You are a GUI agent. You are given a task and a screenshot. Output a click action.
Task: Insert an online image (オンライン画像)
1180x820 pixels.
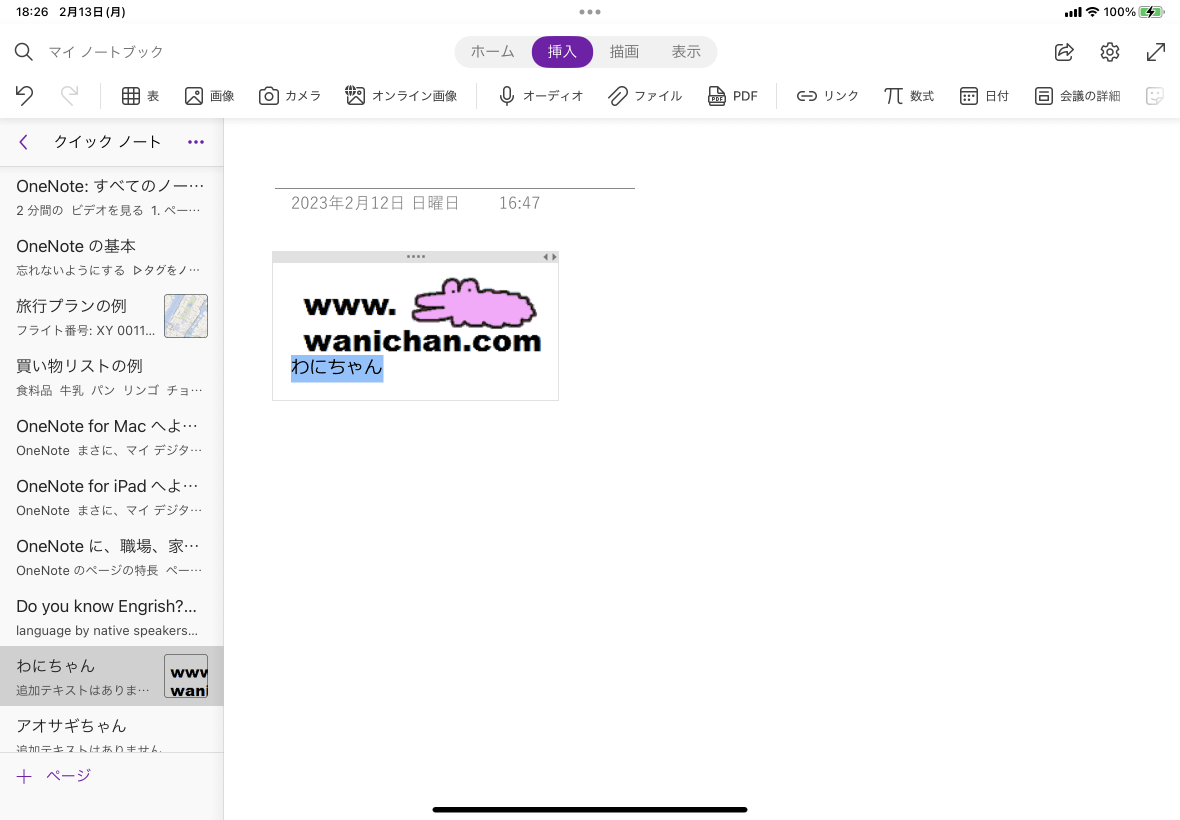(401, 96)
